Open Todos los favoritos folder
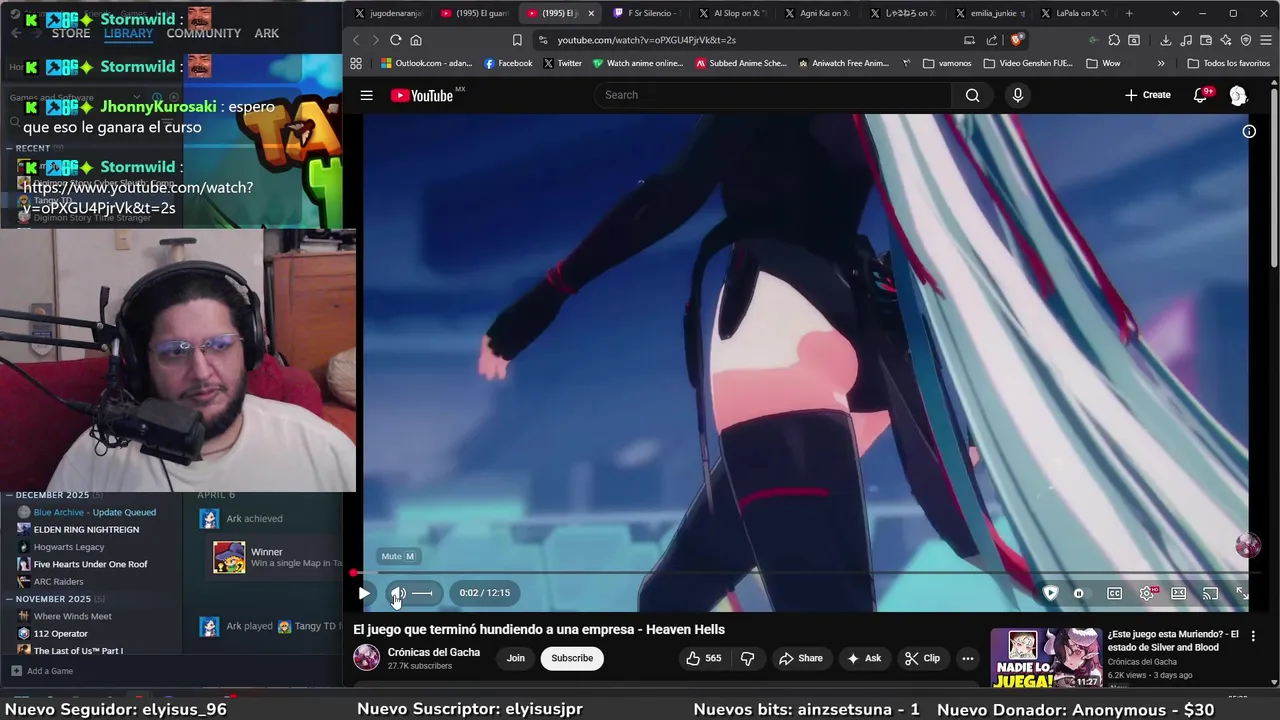 coord(1228,63)
